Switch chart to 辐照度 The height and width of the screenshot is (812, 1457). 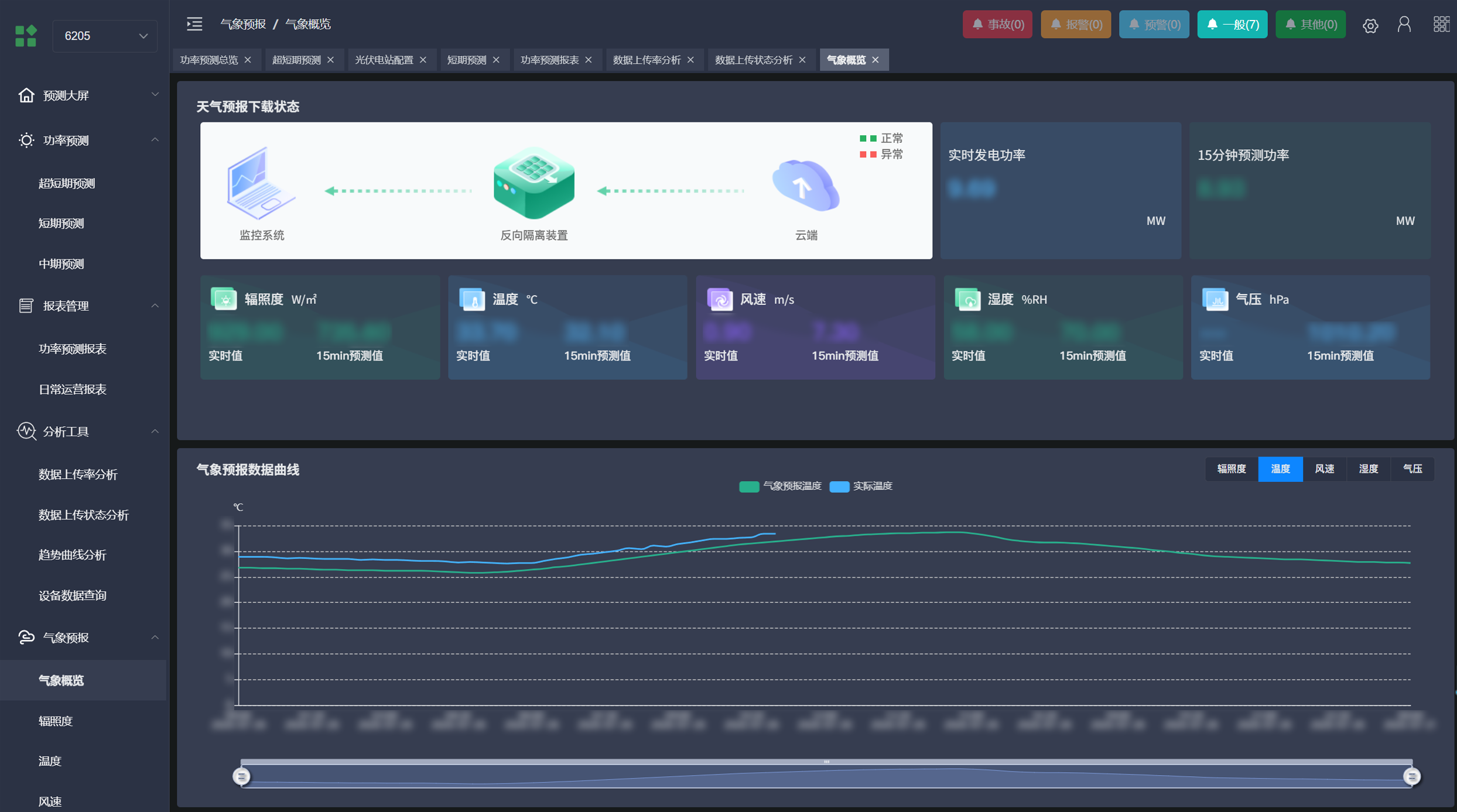(1232, 468)
